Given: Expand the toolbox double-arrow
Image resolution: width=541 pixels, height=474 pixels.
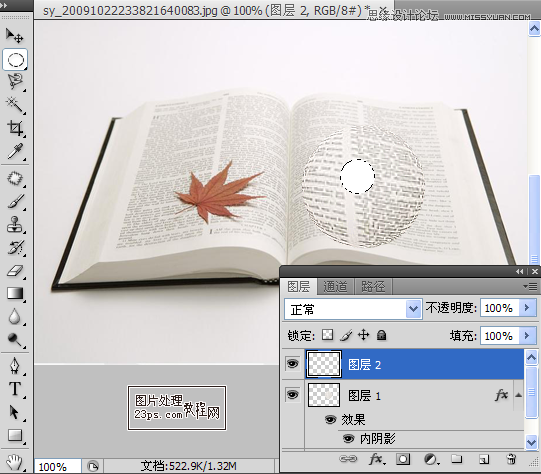Looking at the screenshot, I should (x=4, y=5).
